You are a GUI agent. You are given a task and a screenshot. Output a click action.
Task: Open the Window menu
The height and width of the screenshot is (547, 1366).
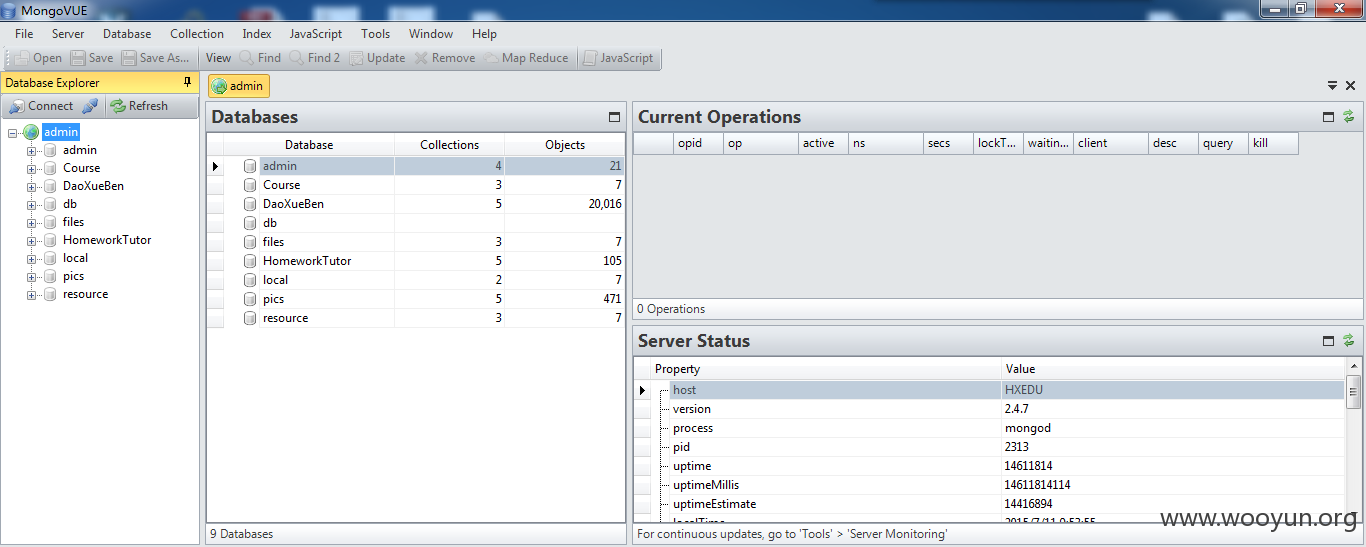click(431, 34)
